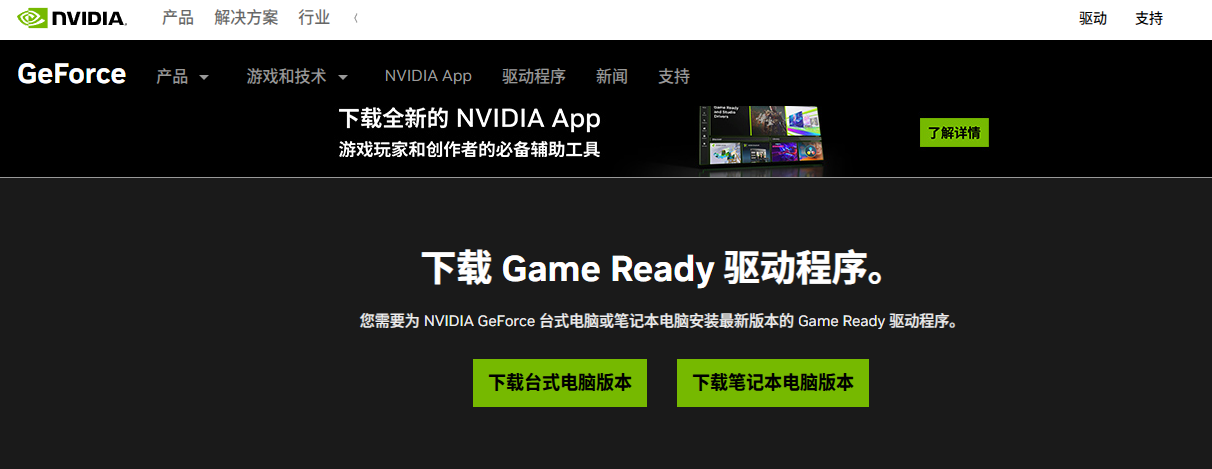Switch to the 驱动程序 page
The width and height of the screenshot is (1212, 469).
pos(534,76)
